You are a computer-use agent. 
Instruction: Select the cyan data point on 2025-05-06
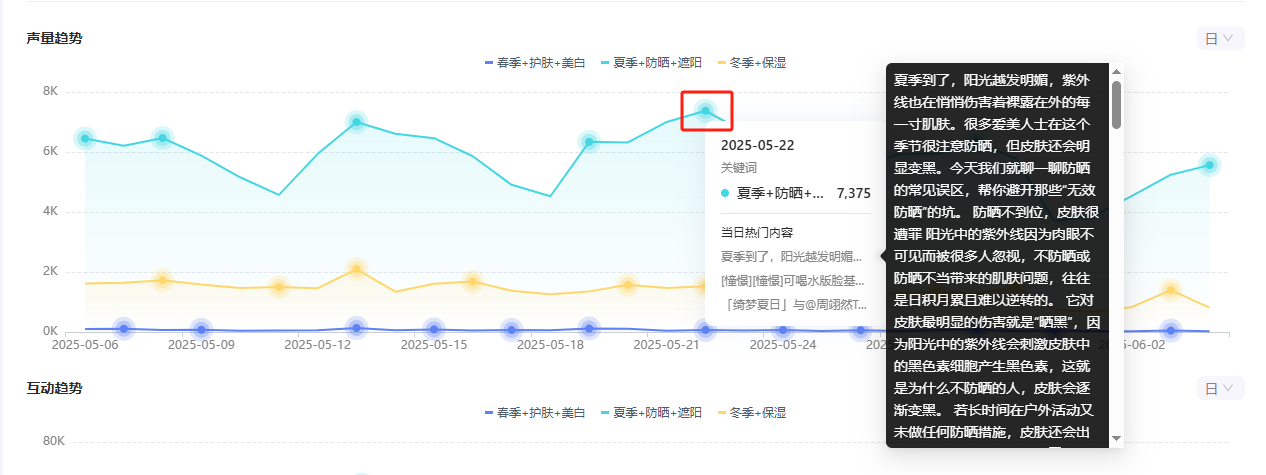pyautogui.click(x=85, y=139)
